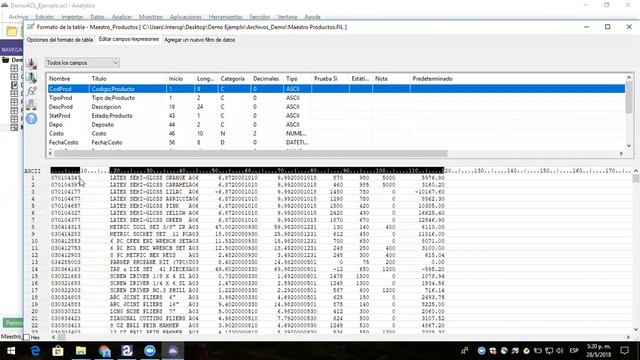Click the people icon in system tray
The width and height of the screenshot is (640, 360).
tap(464, 351)
